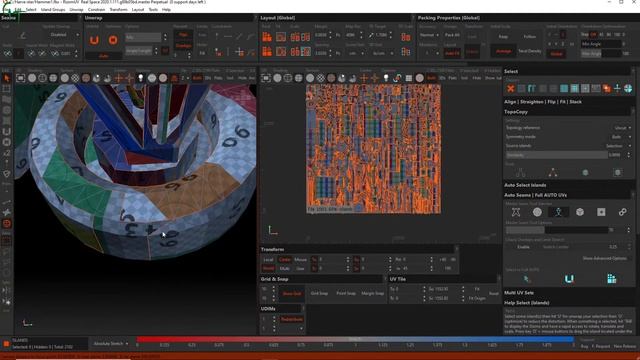640x360 pixels.
Task: Open the Help menu
Action: click(x=167, y=9)
